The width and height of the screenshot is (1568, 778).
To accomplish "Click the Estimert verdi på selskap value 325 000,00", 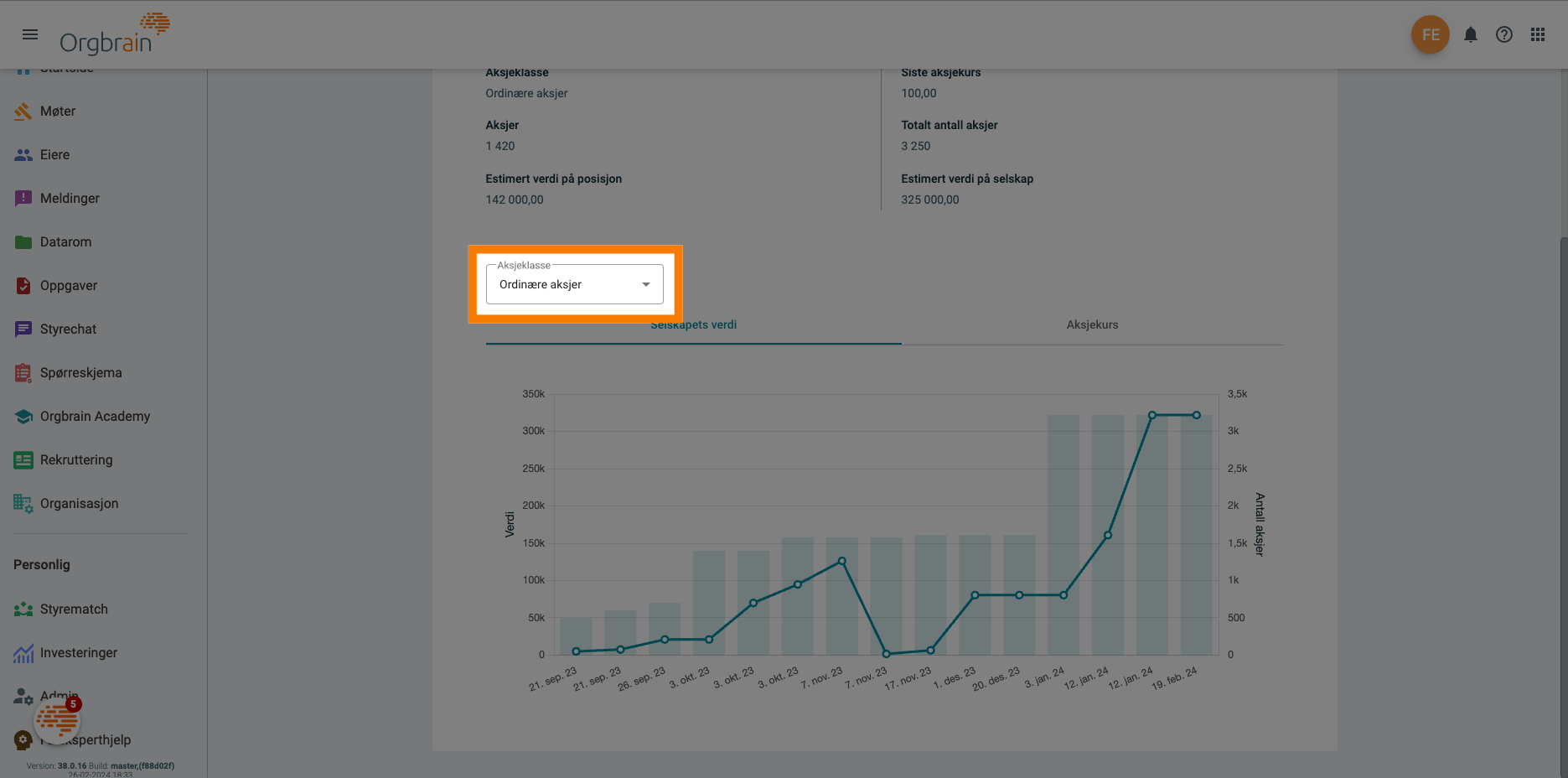I will (x=930, y=200).
